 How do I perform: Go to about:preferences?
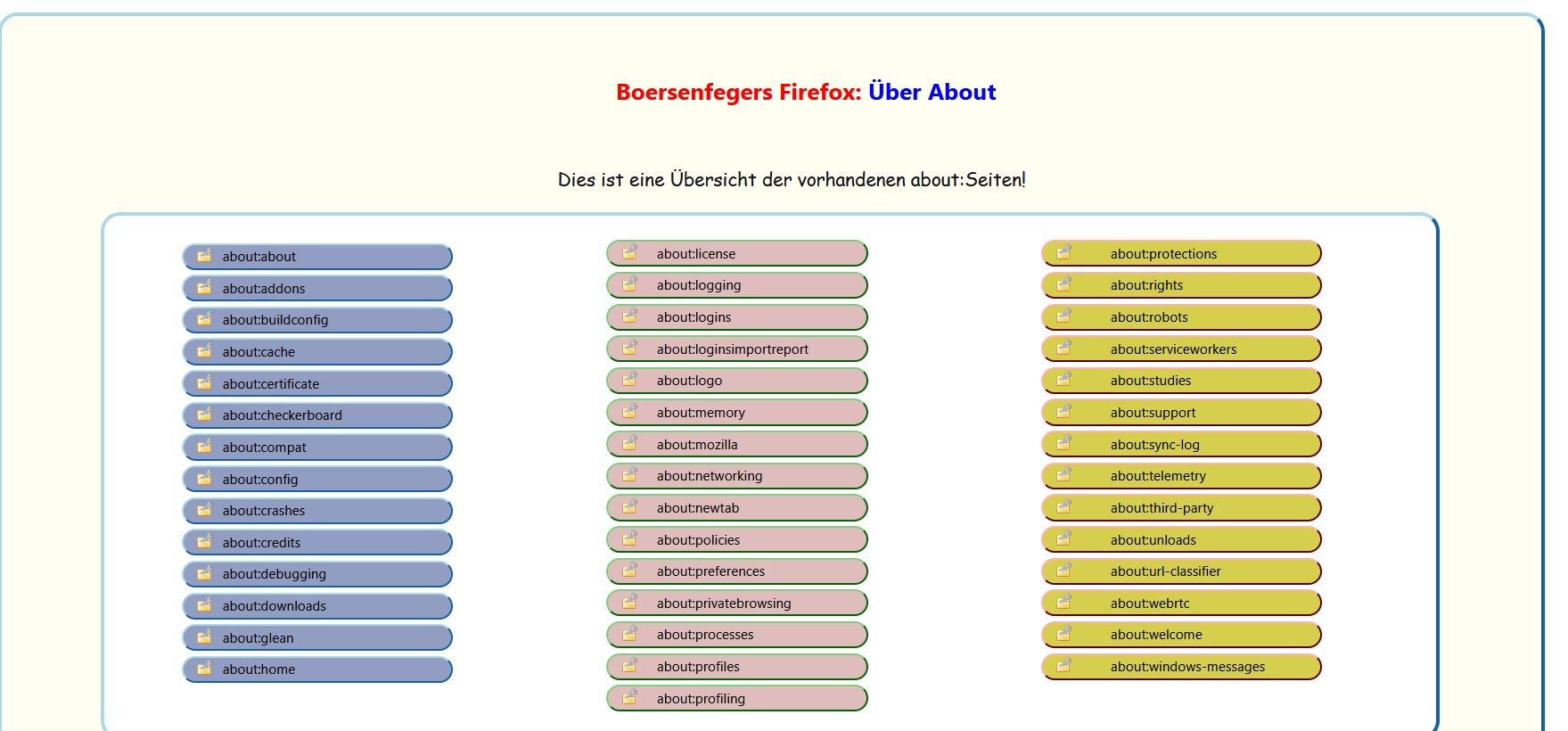tap(737, 571)
